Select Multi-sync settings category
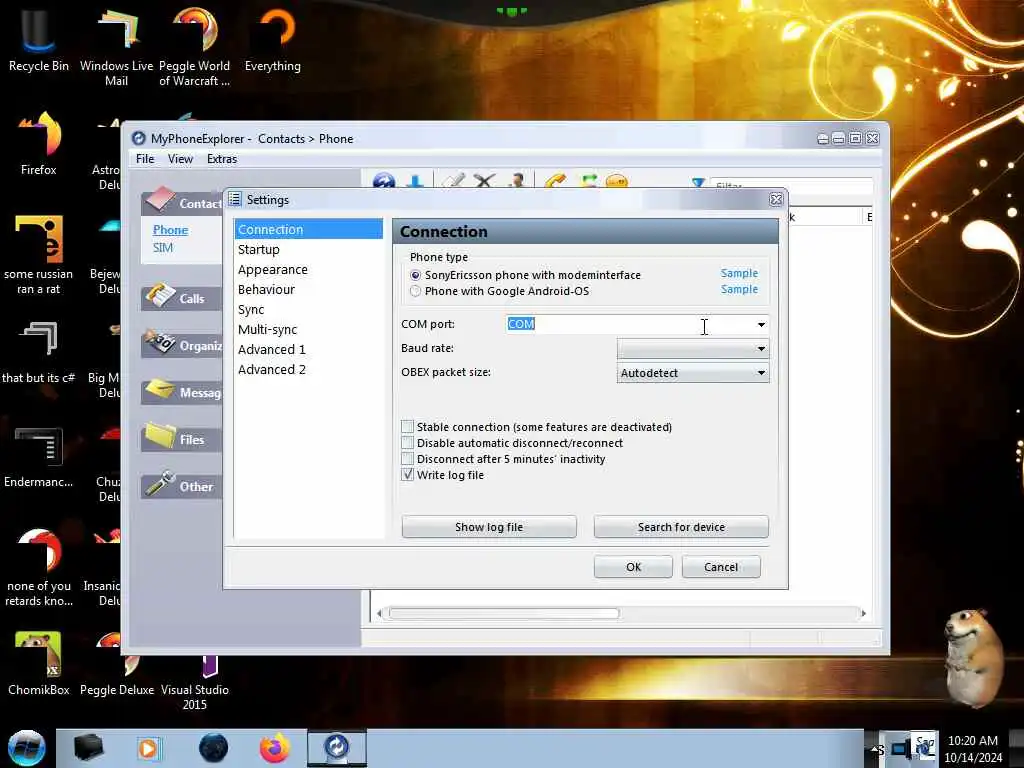 tap(308, 330)
